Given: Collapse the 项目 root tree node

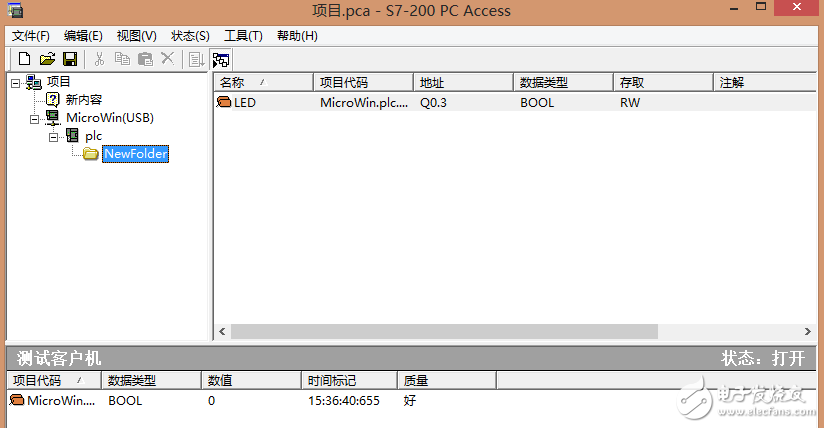Looking at the screenshot, I should [x=15, y=83].
